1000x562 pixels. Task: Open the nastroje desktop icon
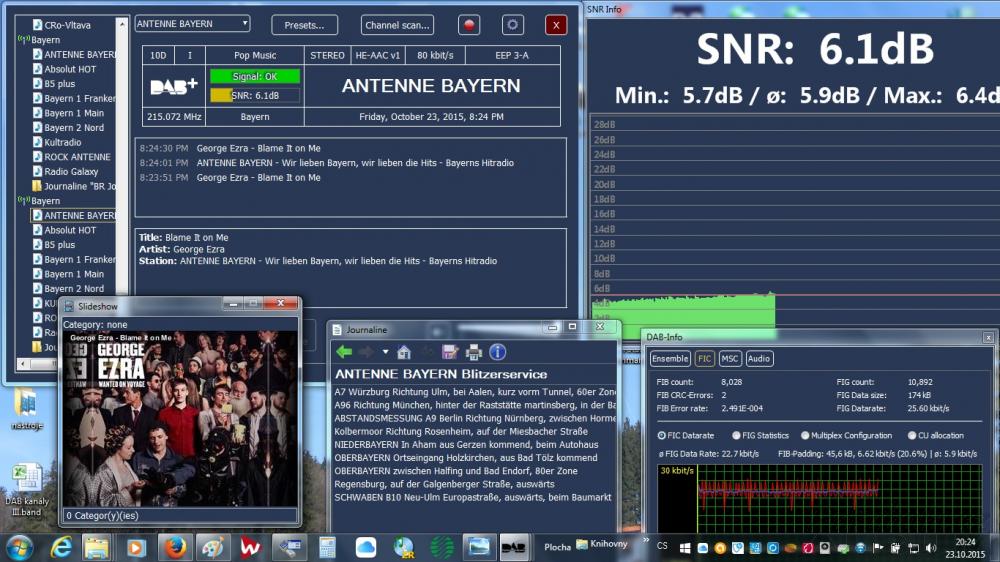tap(26, 410)
